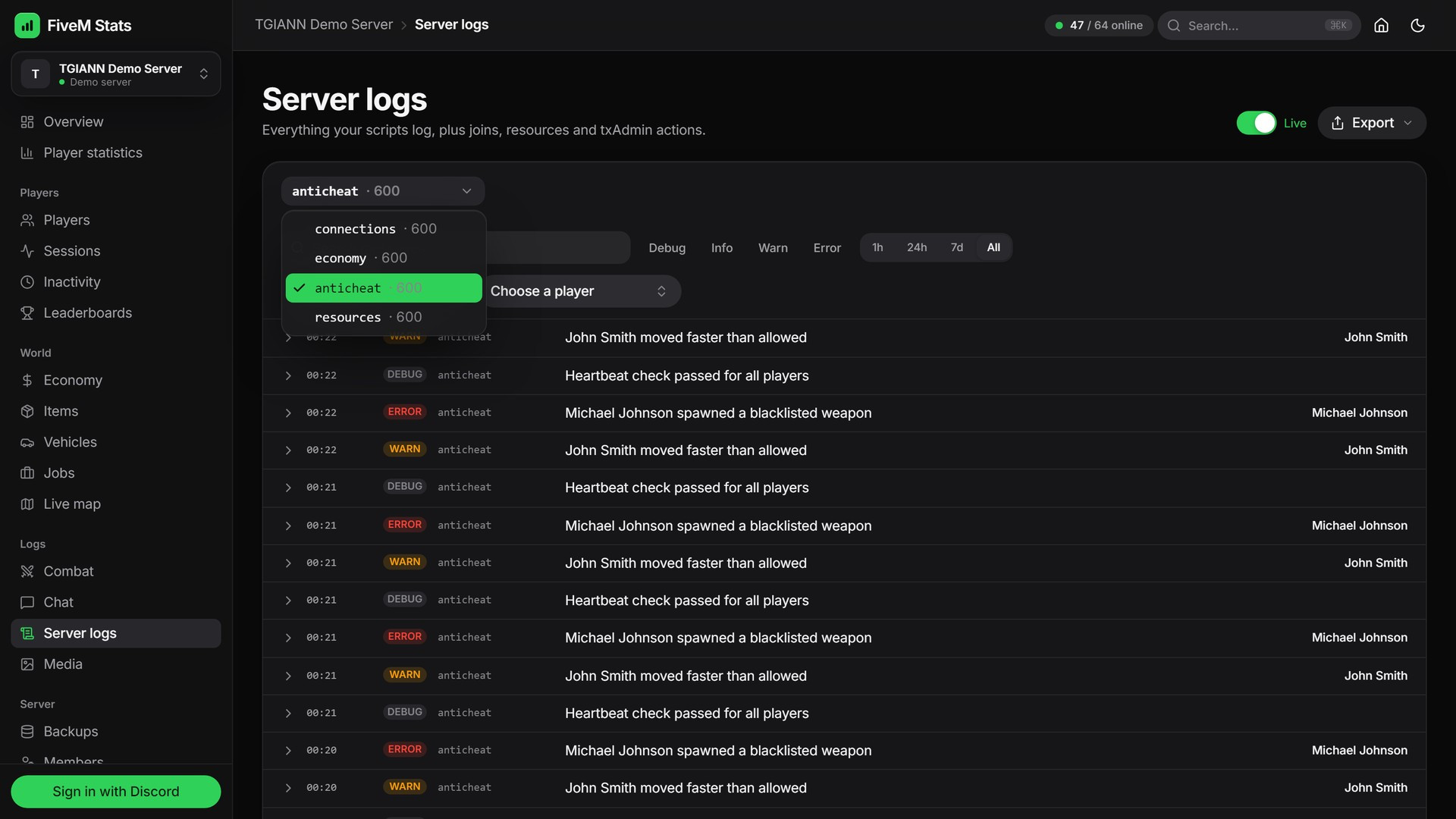Open the Jobs page
1456x819 pixels.
point(116,472)
